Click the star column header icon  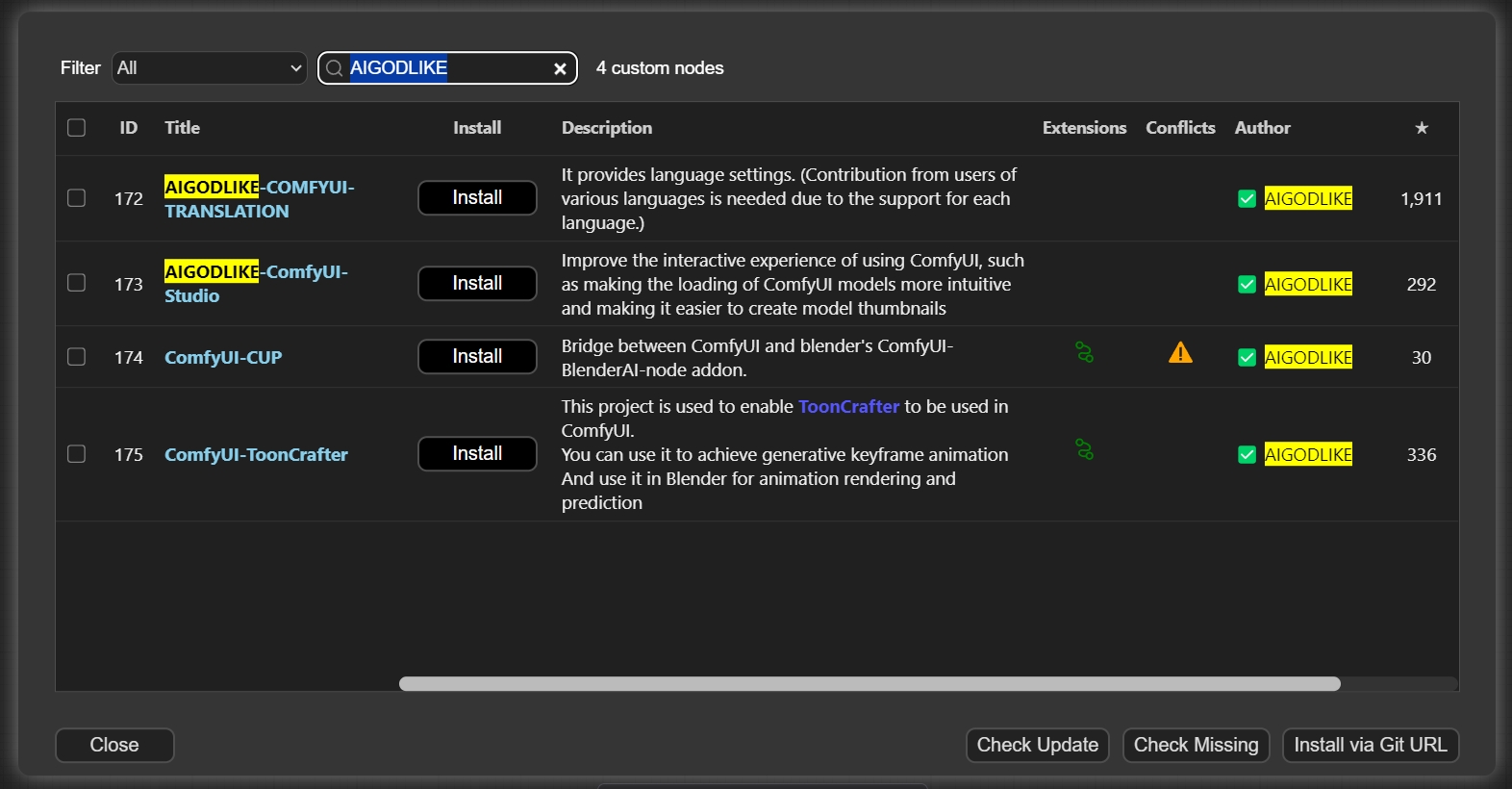point(1422,128)
